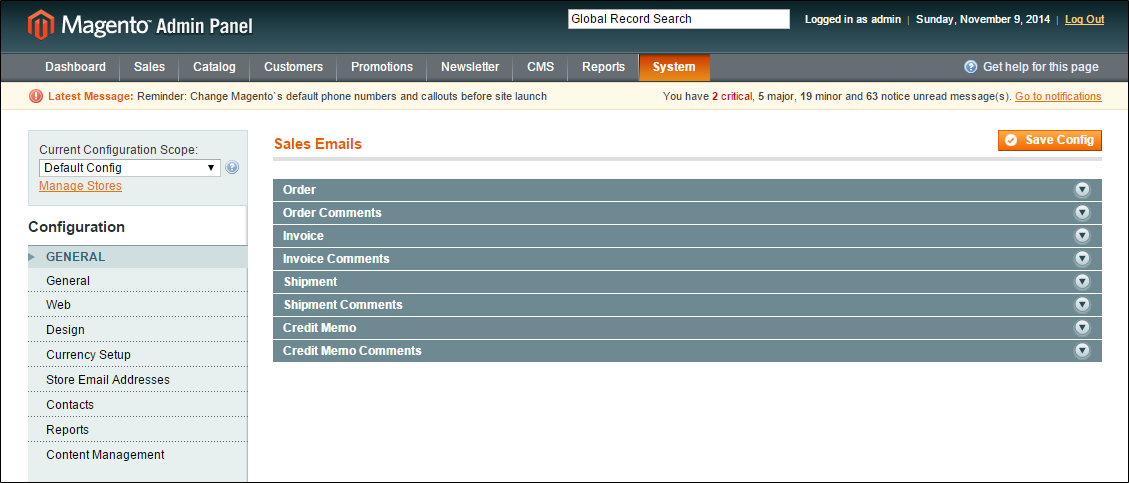The width and height of the screenshot is (1129, 483).
Task: Expand the Credit Memo Comments arrow icon
Action: (1082, 351)
